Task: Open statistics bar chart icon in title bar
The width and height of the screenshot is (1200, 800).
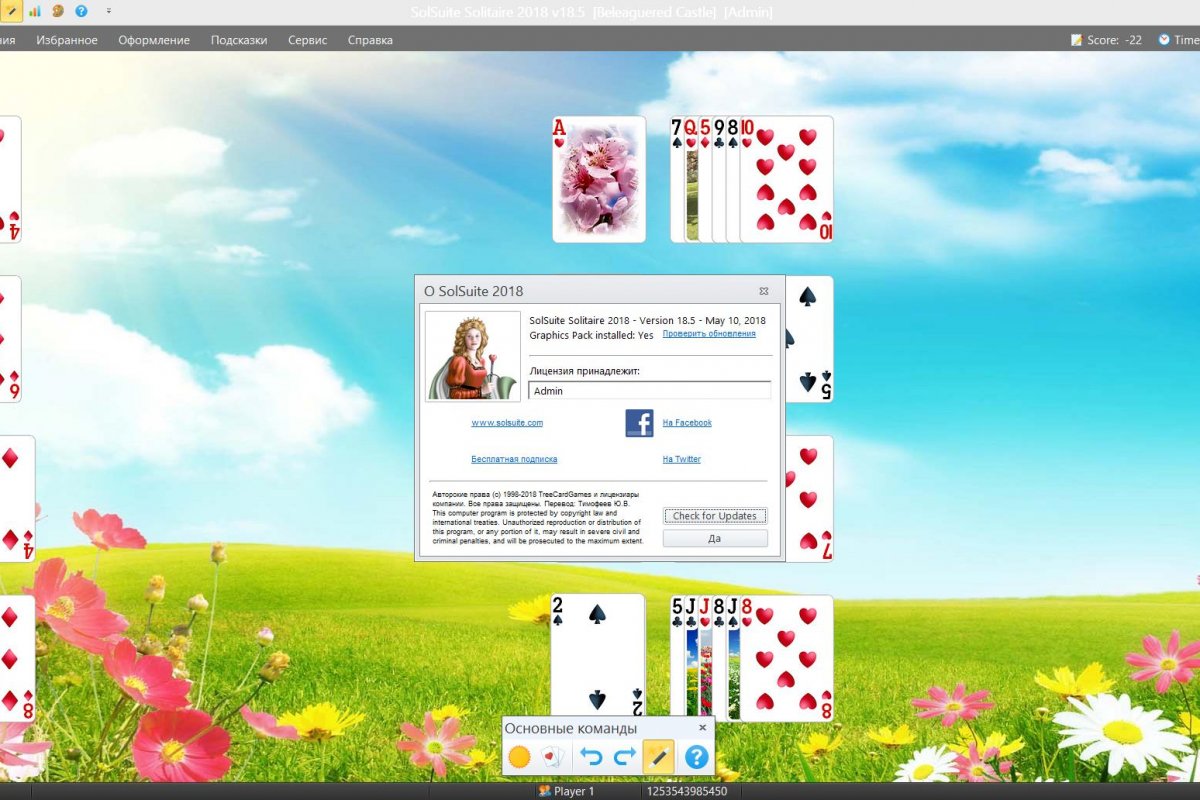Action: [x=34, y=11]
